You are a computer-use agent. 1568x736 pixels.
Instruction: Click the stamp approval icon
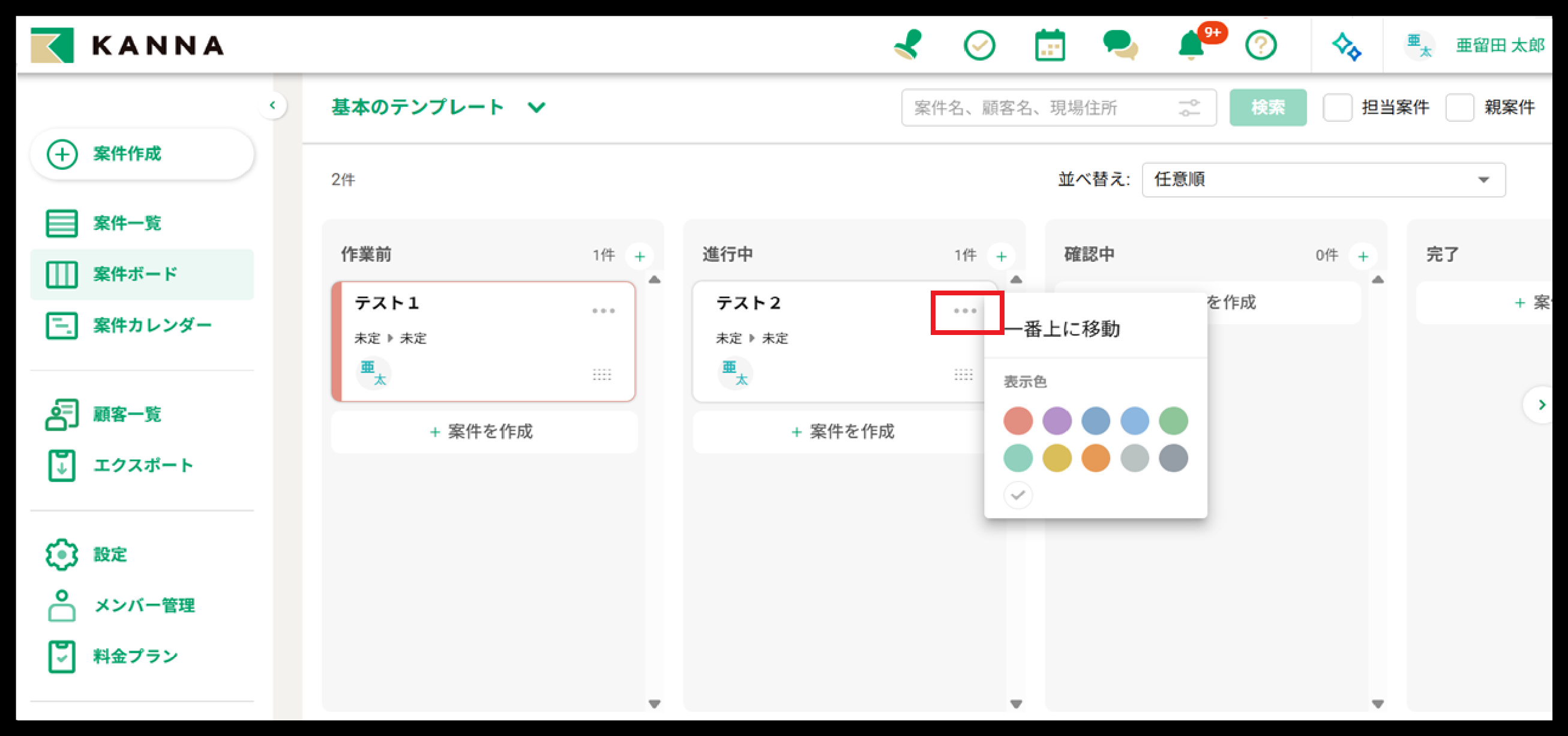point(909,44)
